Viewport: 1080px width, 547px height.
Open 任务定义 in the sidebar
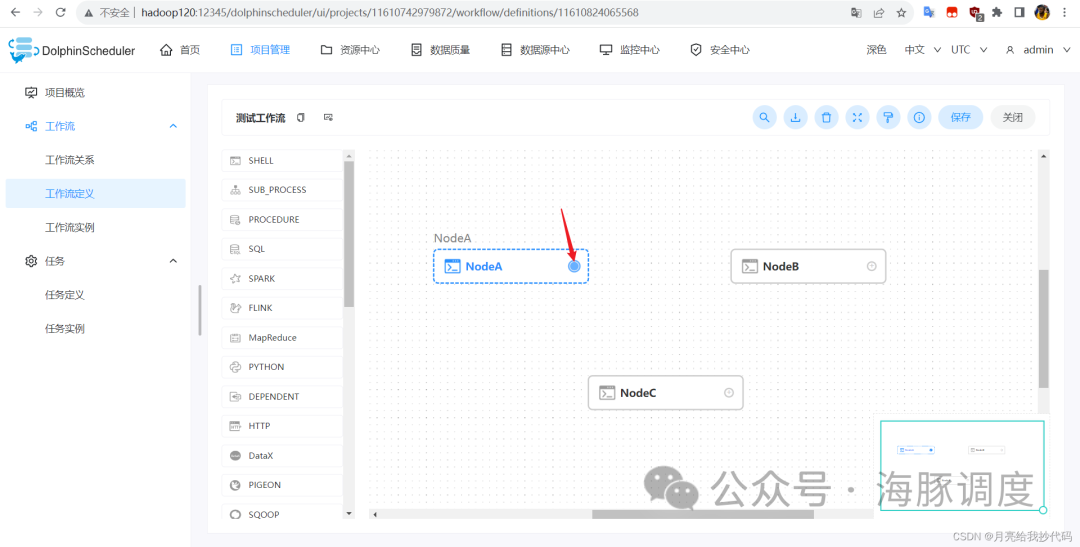pos(95,295)
